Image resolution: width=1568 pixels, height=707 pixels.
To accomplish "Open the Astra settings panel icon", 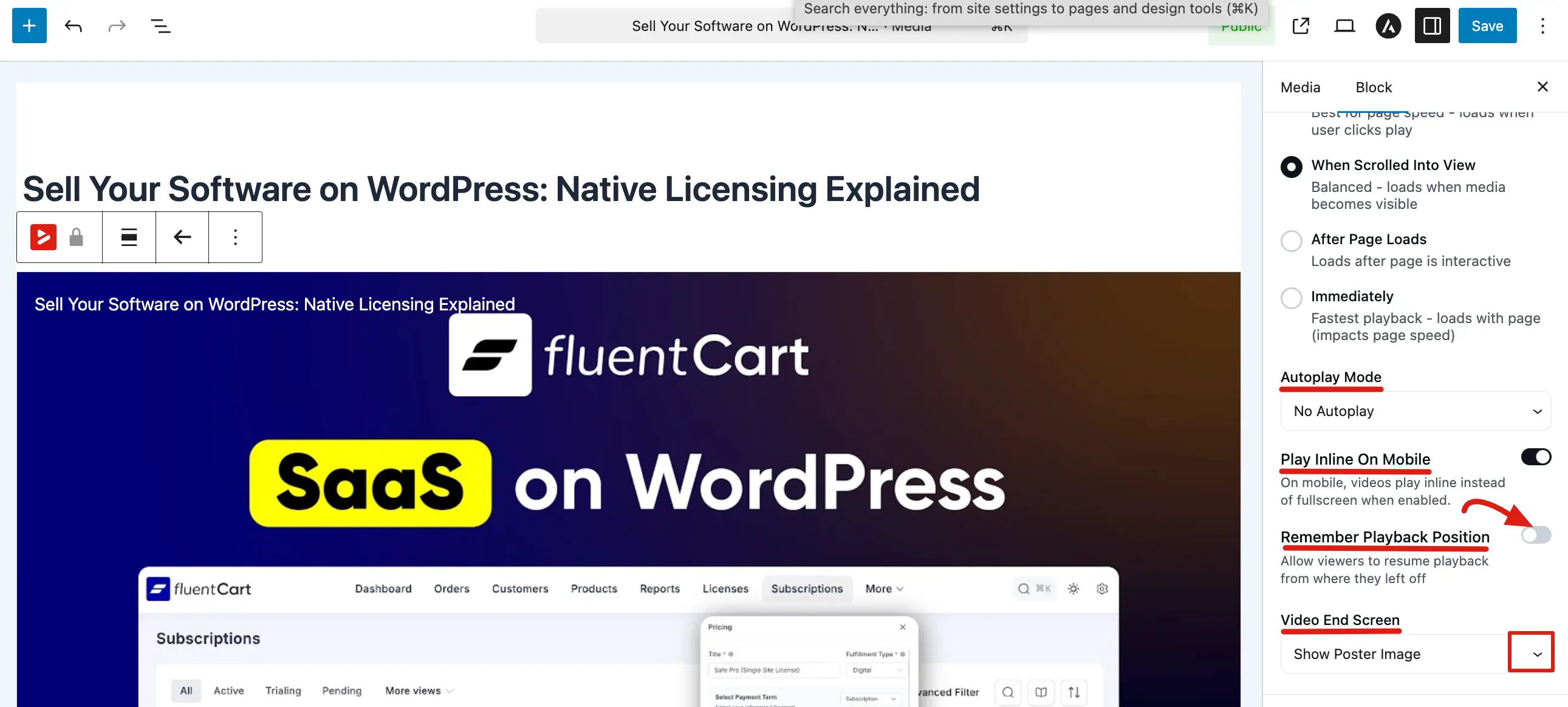I will coord(1388,26).
